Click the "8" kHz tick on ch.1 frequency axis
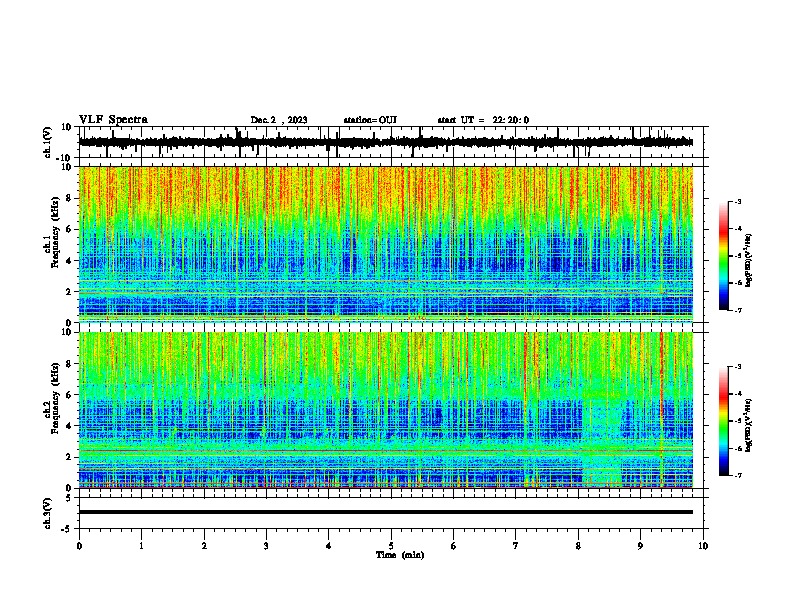This screenshot has width=792, height=612. pyautogui.click(x=69, y=198)
